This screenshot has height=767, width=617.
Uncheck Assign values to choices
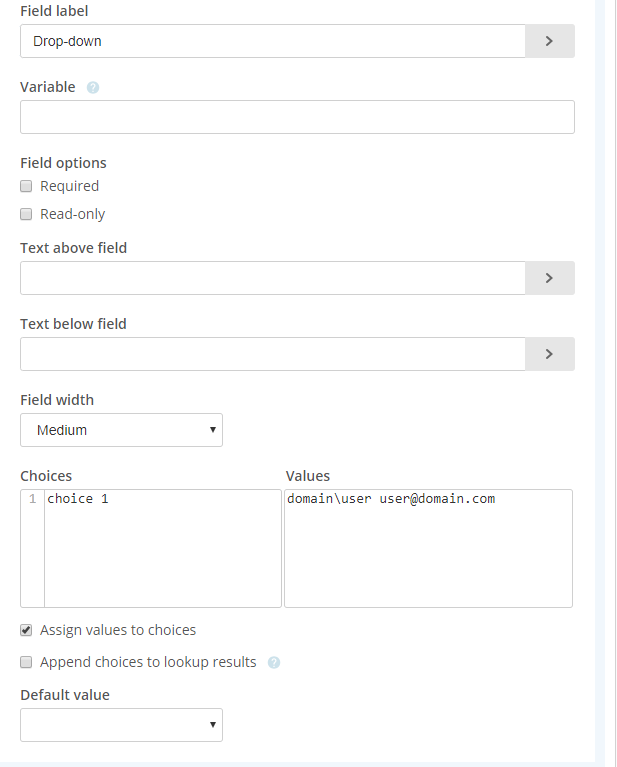[x=27, y=631]
